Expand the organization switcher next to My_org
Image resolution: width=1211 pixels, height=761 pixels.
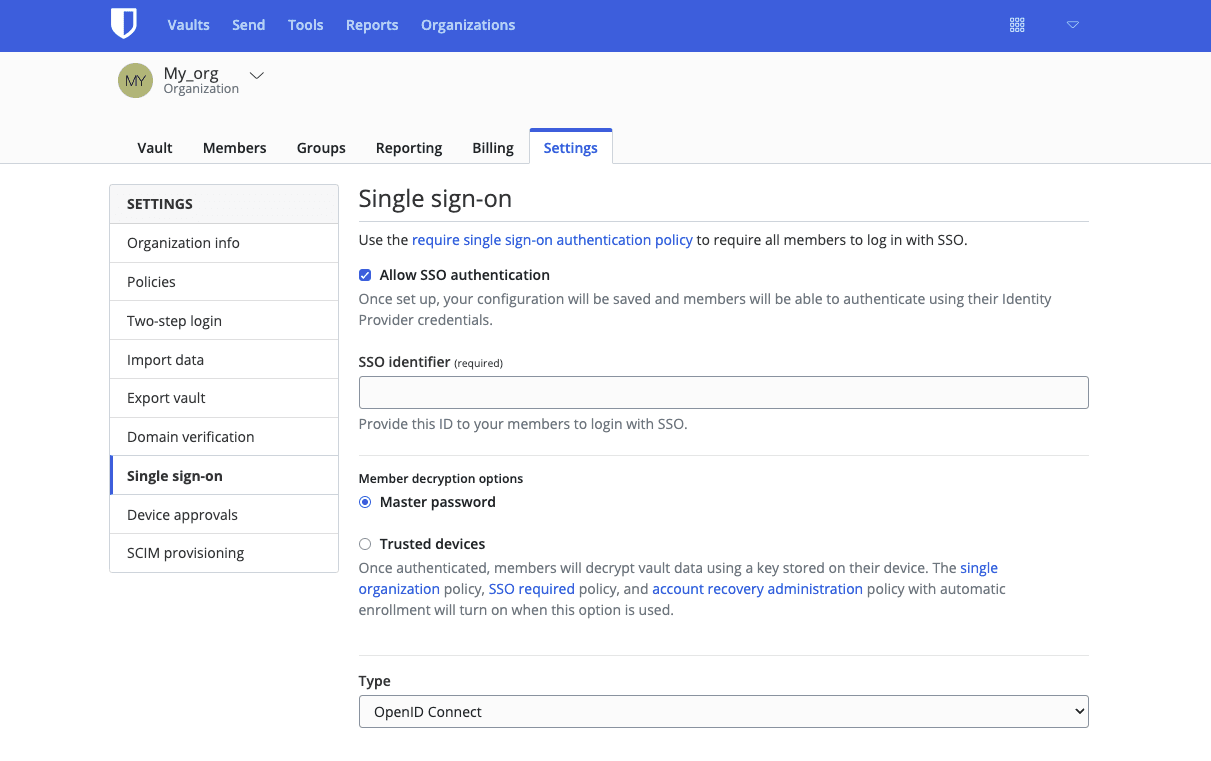coord(256,75)
